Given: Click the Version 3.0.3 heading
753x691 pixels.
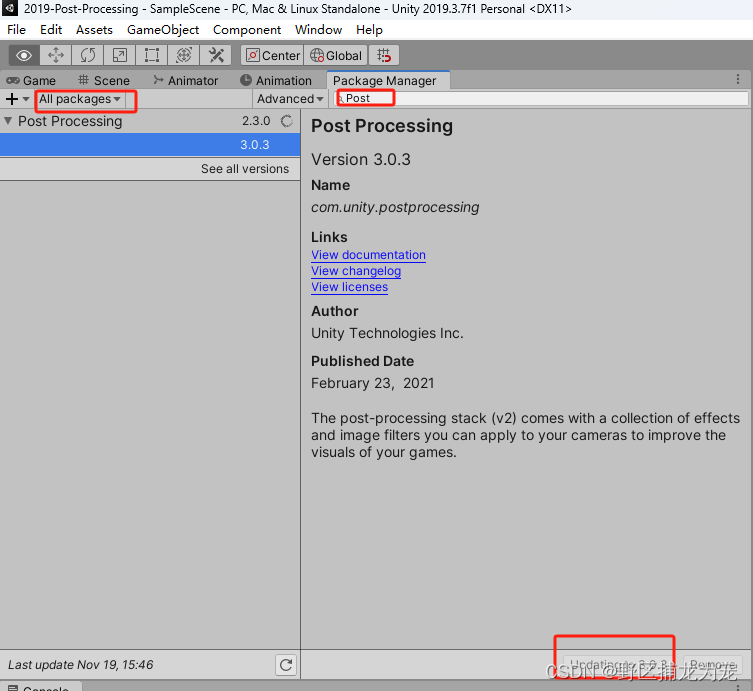Looking at the screenshot, I should [x=361, y=159].
